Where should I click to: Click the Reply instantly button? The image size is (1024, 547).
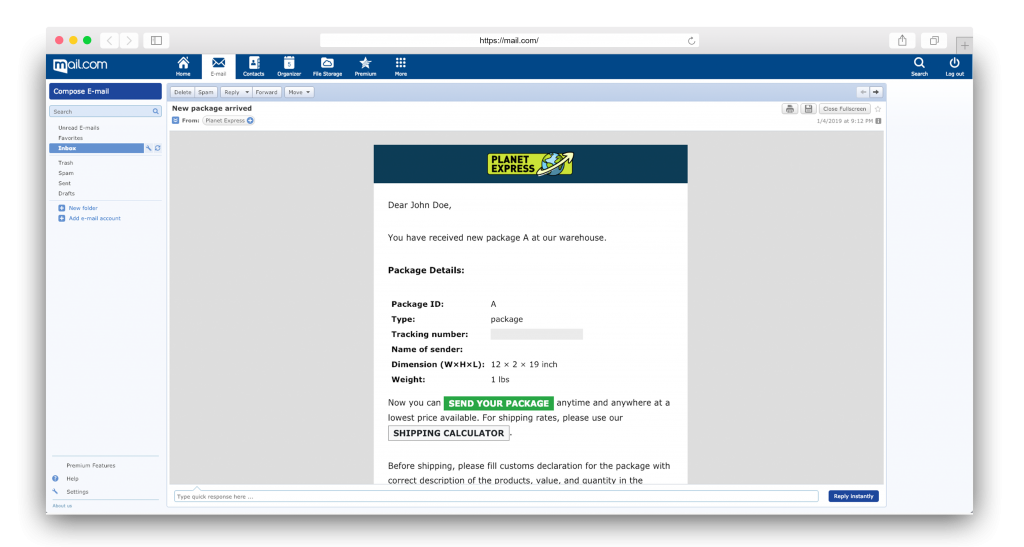point(853,496)
